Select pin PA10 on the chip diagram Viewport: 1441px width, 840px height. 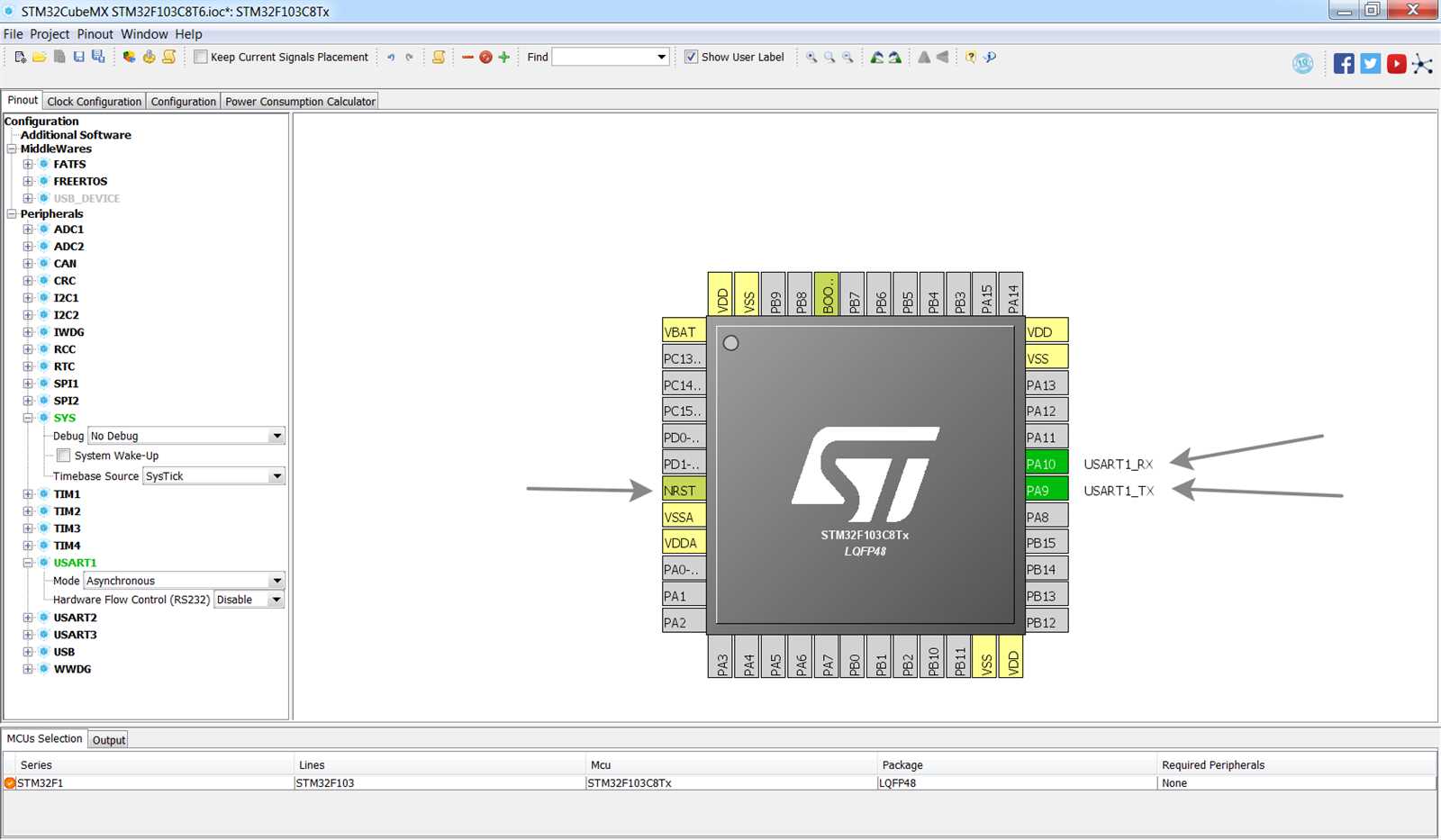click(x=1042, y=464)
